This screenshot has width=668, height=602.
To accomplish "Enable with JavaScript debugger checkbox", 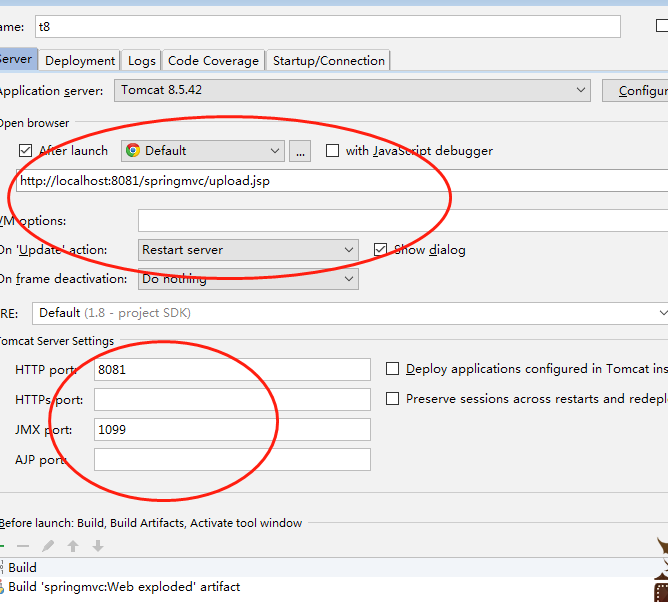I will pos(332,150).
